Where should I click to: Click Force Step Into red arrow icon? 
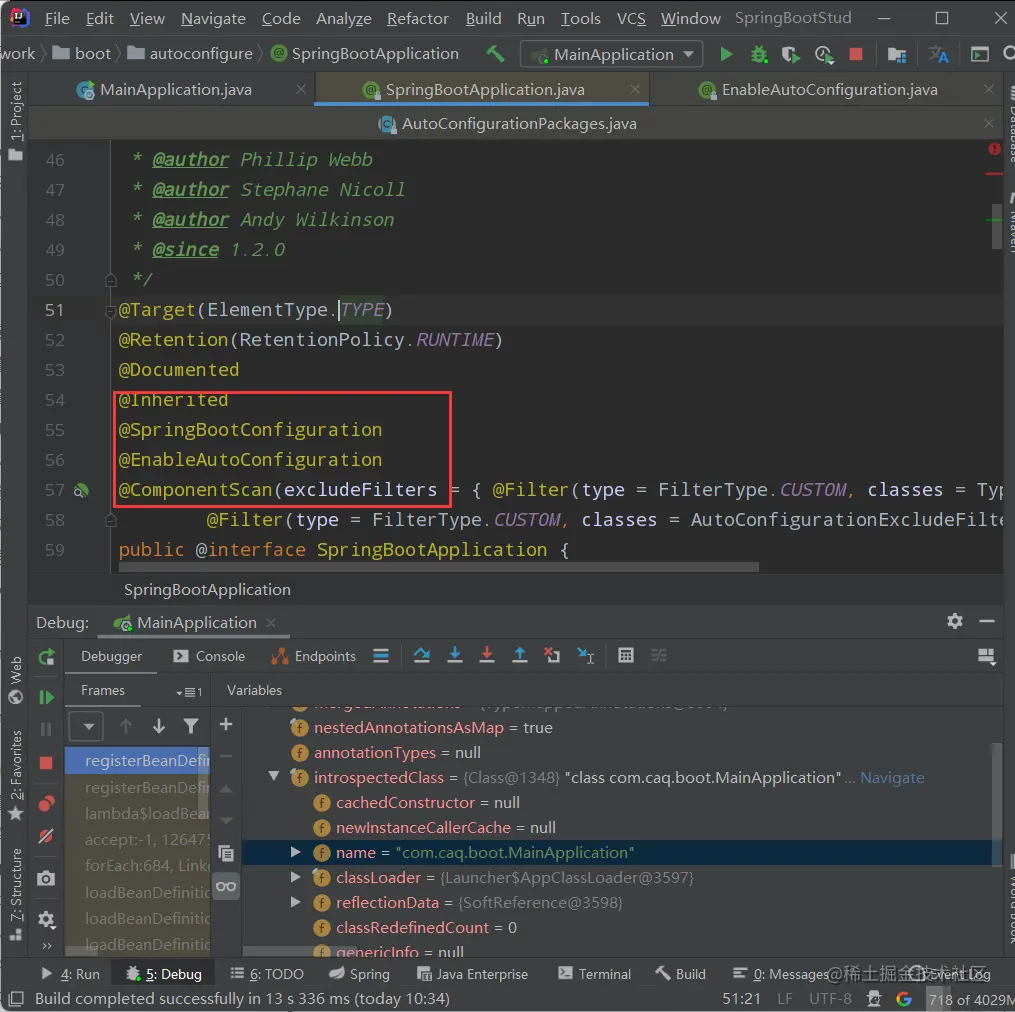click(487, 655)
